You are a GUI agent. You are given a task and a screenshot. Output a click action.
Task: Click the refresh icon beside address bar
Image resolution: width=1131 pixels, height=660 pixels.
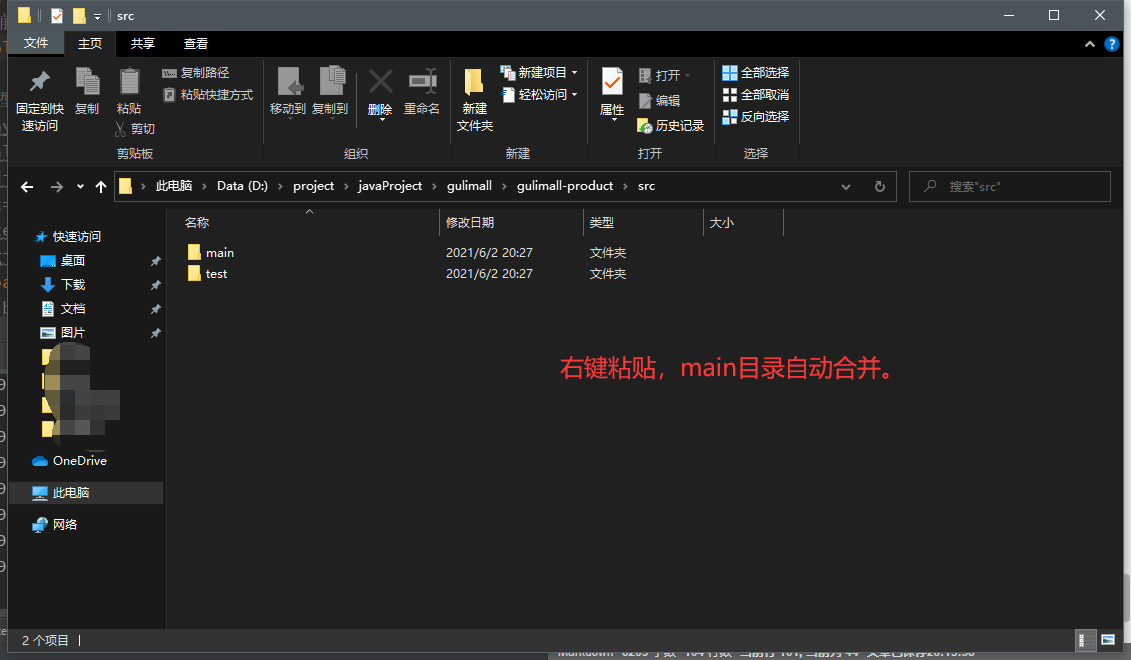click(878, 186)
